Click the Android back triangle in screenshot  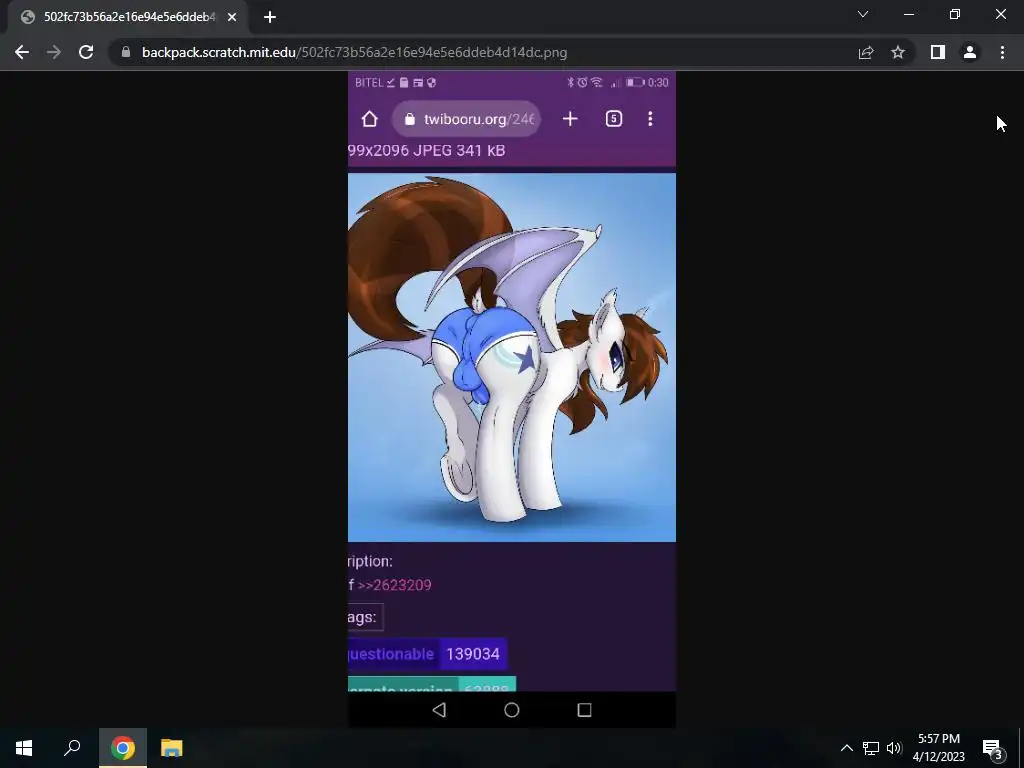pos(440,710)
